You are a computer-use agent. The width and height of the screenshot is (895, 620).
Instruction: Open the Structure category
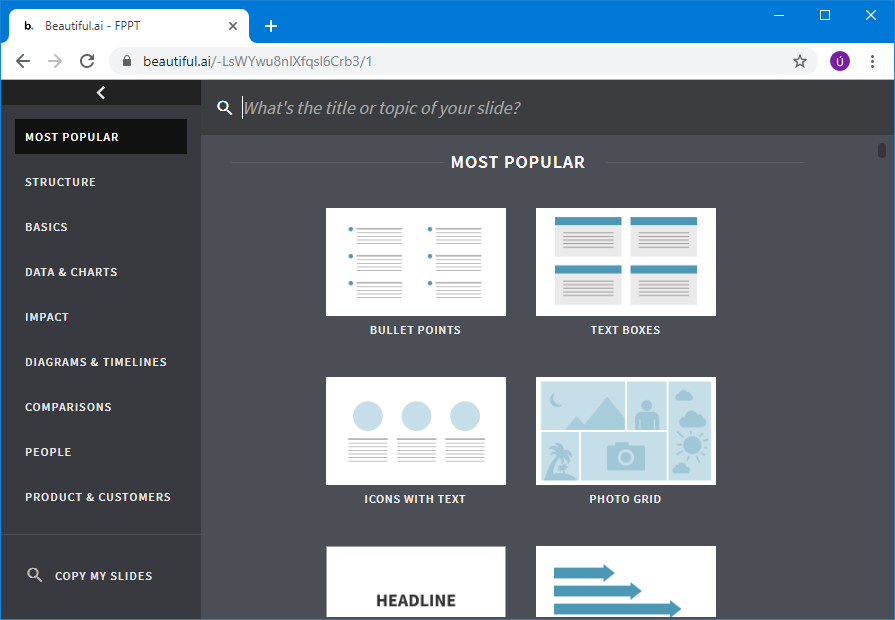(x=61, y=182)
